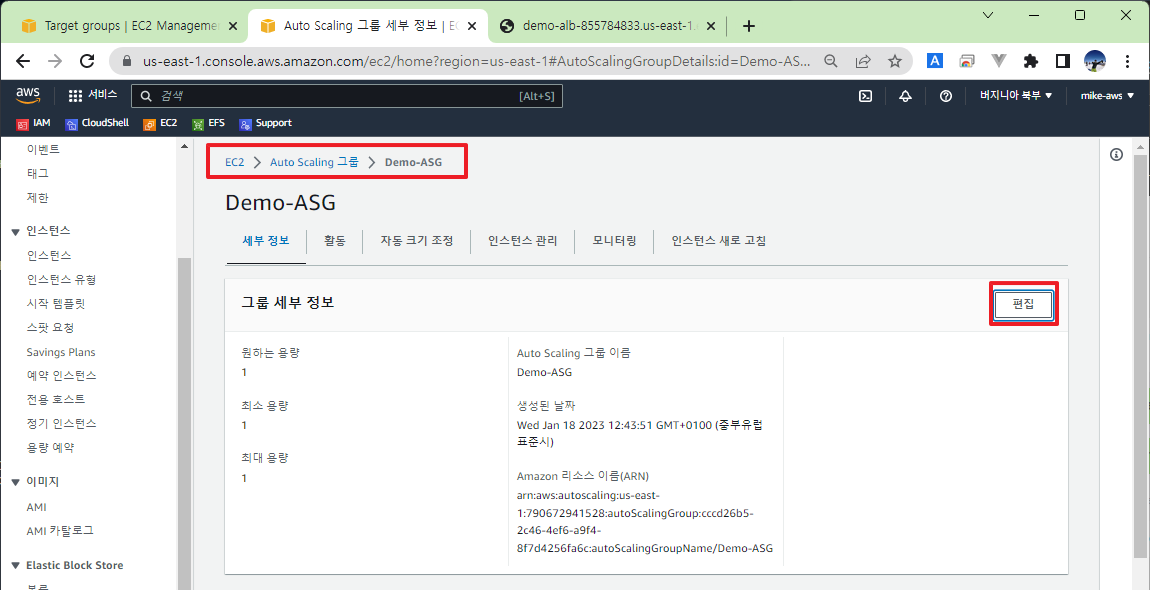The width and height of the screenshot is (1150, 590).
Task: Open 용량 예약 in sidebar
Action: tap(51, 447)
